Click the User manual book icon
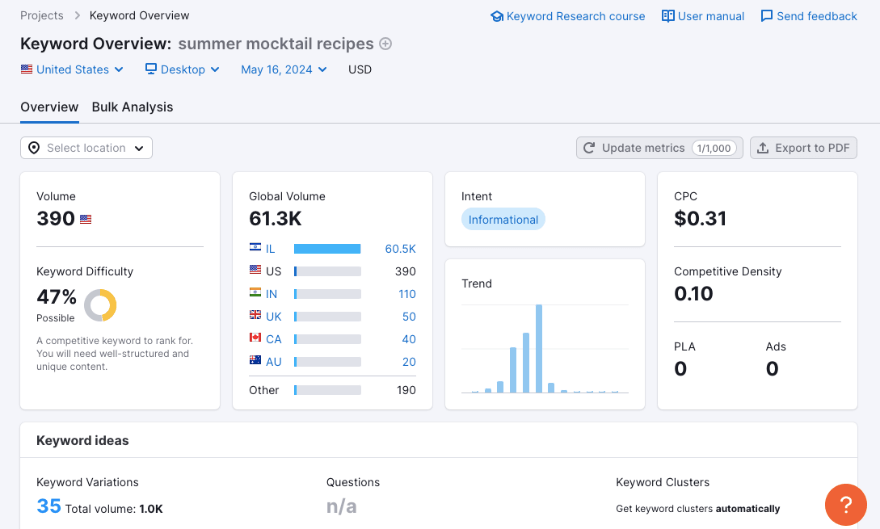Viewport: 880px width, 529px height. [668, 16]
